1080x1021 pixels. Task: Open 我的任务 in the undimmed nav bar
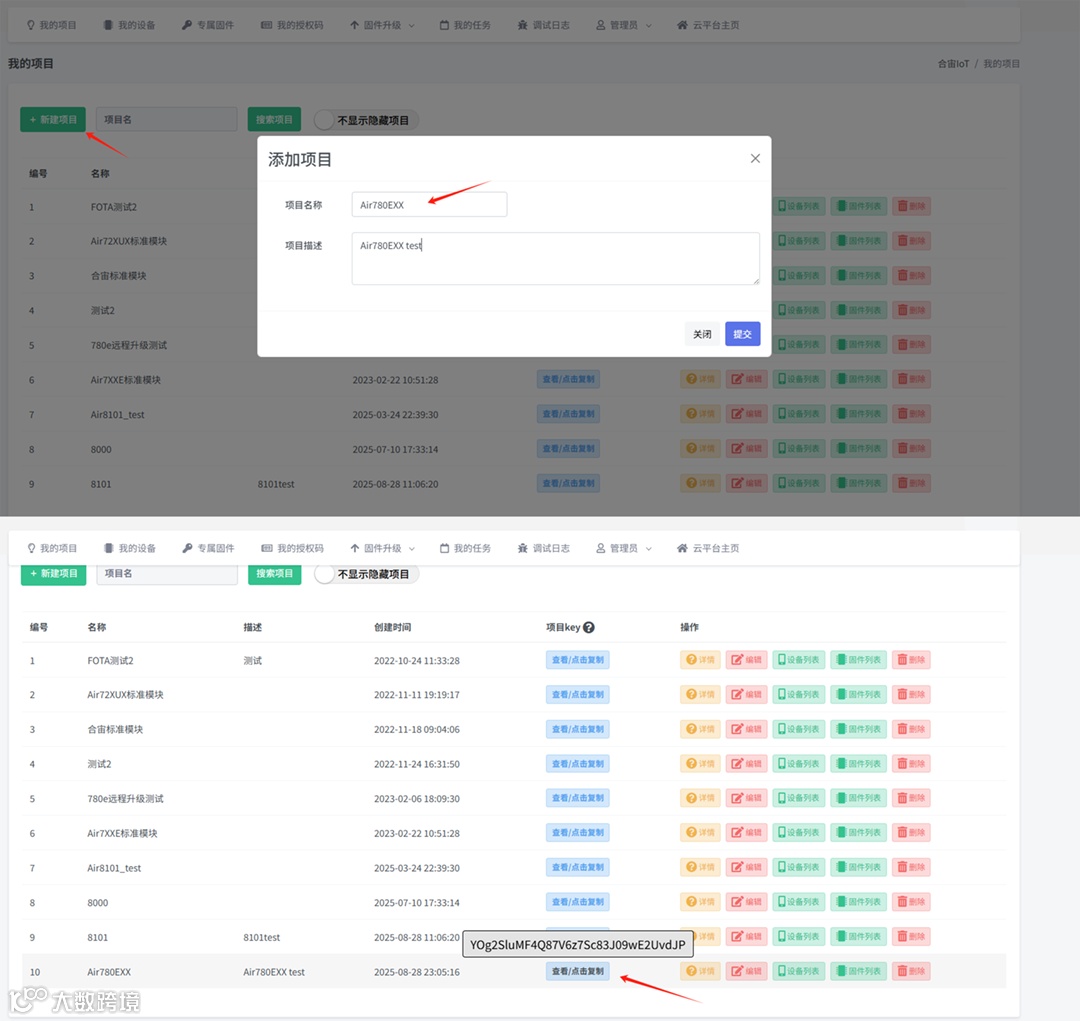[x=466, y=548]
